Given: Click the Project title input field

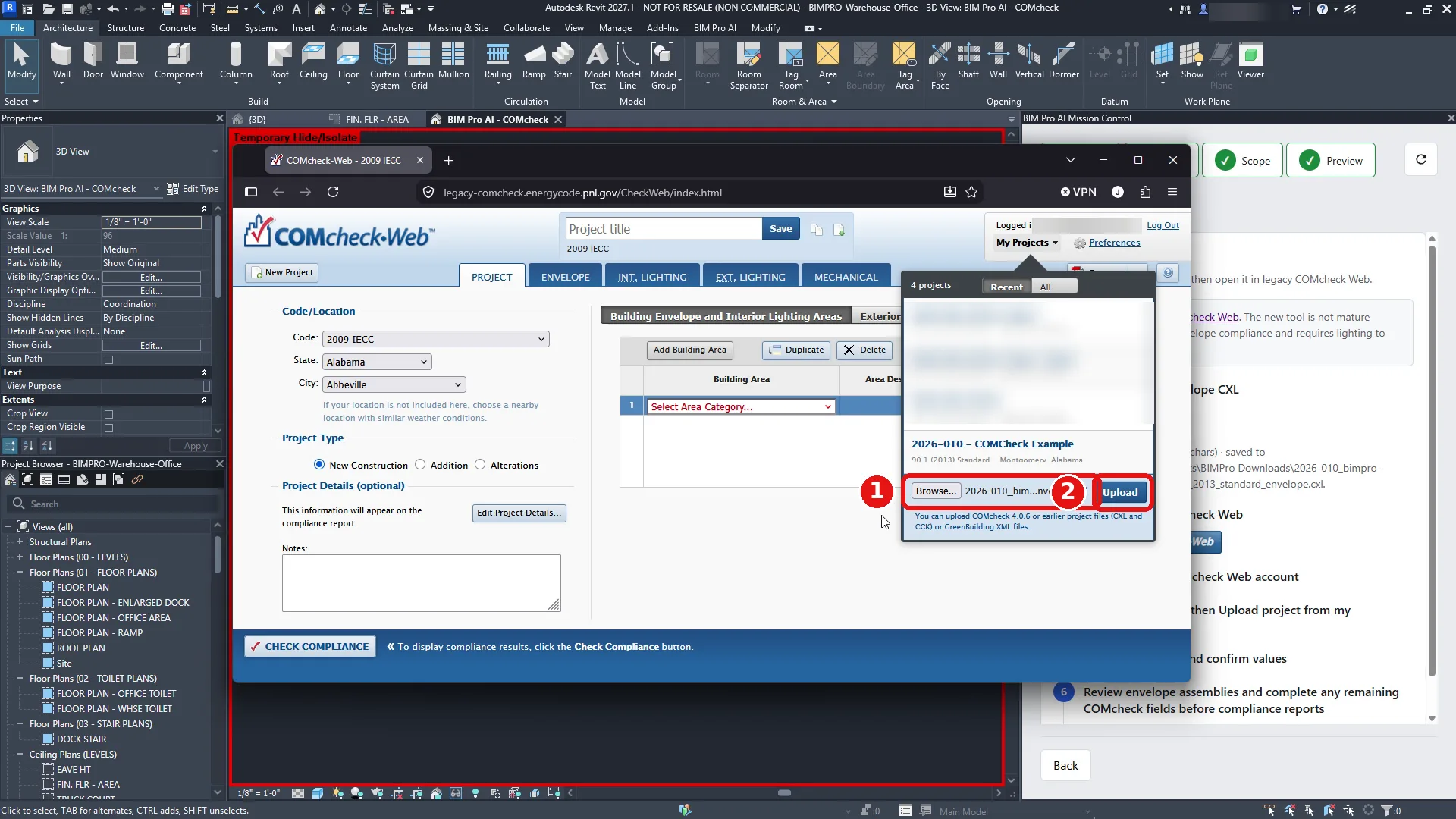Looking at the screenshot, I should coord(663,229).
